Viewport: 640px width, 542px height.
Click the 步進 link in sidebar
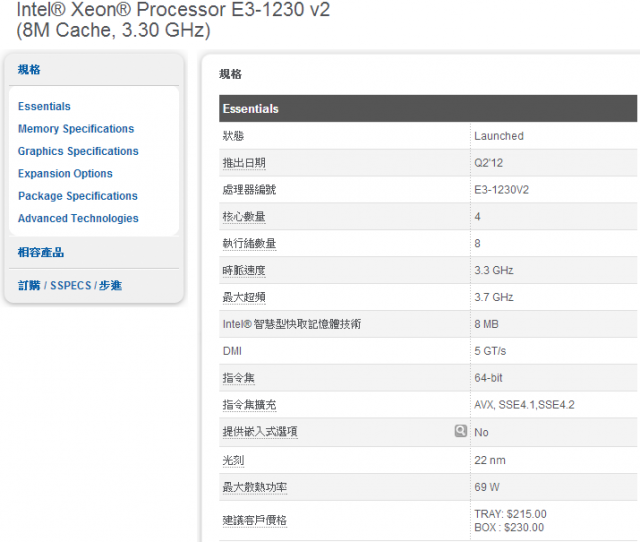[110, 285]
